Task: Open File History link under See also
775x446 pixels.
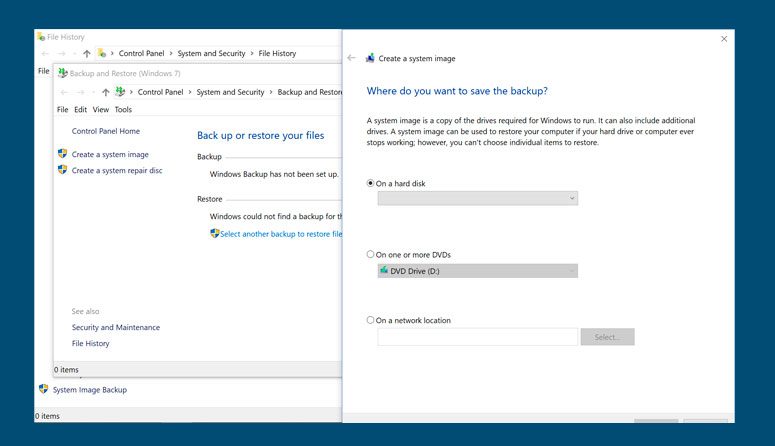Action: tap(90, 343)
